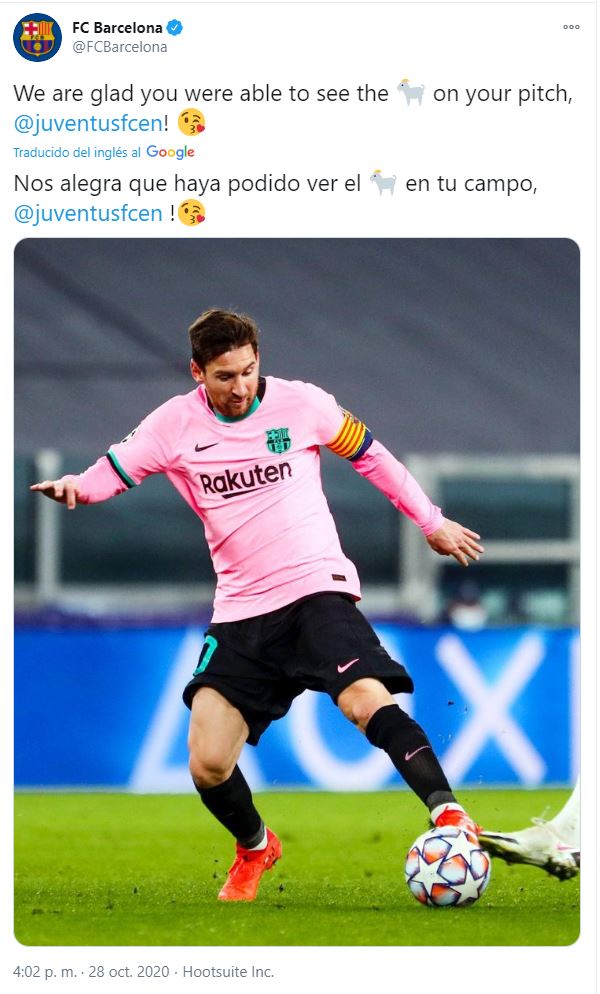
Task: Open the FC Barcelona display name
Action: (117, 27)
